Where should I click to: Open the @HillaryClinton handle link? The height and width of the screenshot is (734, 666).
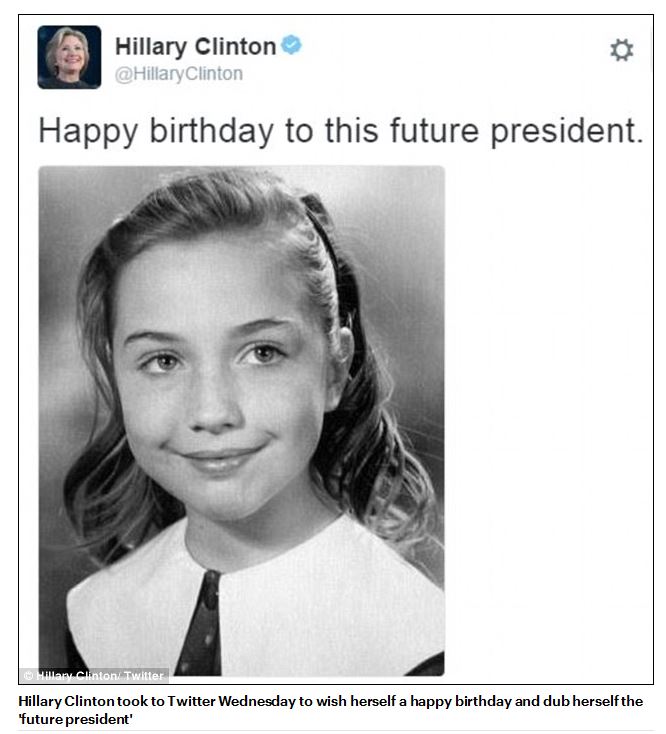pyautogui.click(x=179, y=74)
